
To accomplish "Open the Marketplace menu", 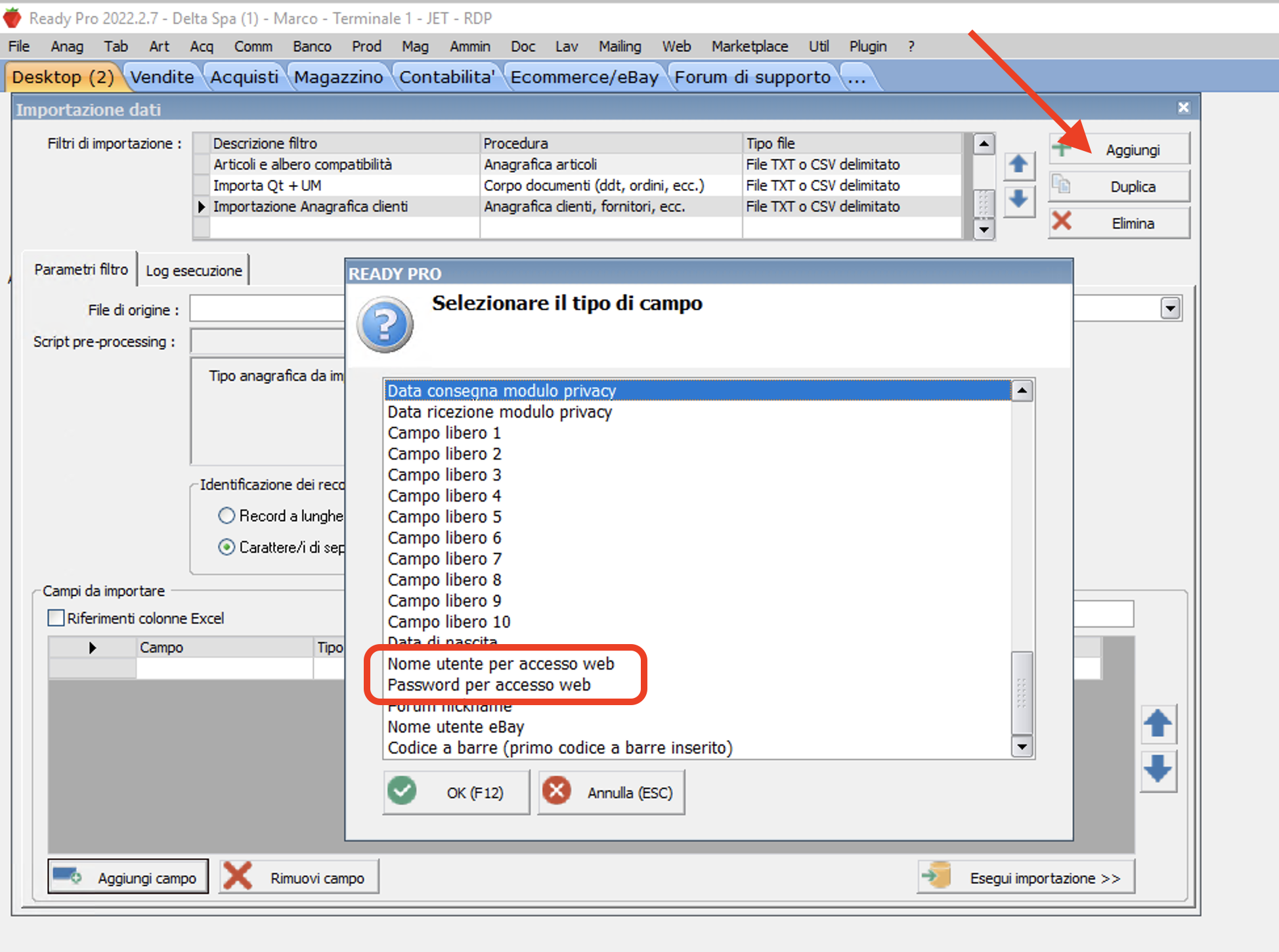I will [750, 47].
